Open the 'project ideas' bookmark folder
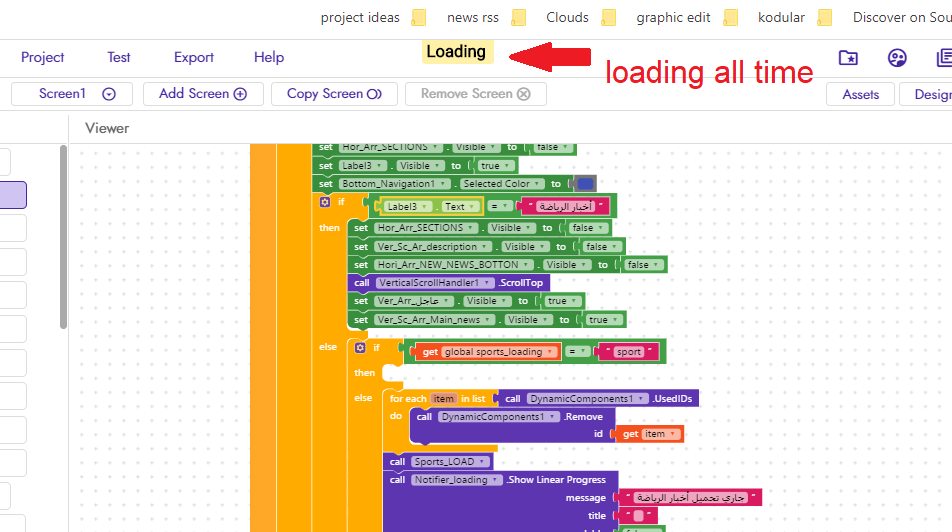952x532 pixels. point(373,18)
